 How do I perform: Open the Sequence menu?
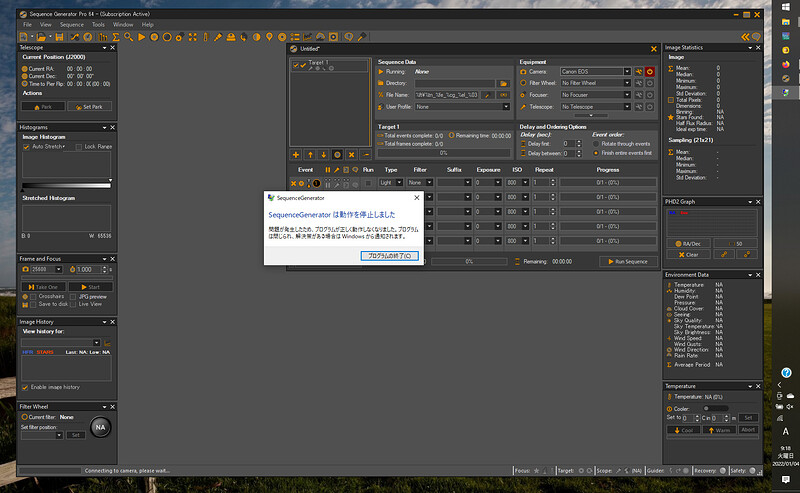click(72, 24)
